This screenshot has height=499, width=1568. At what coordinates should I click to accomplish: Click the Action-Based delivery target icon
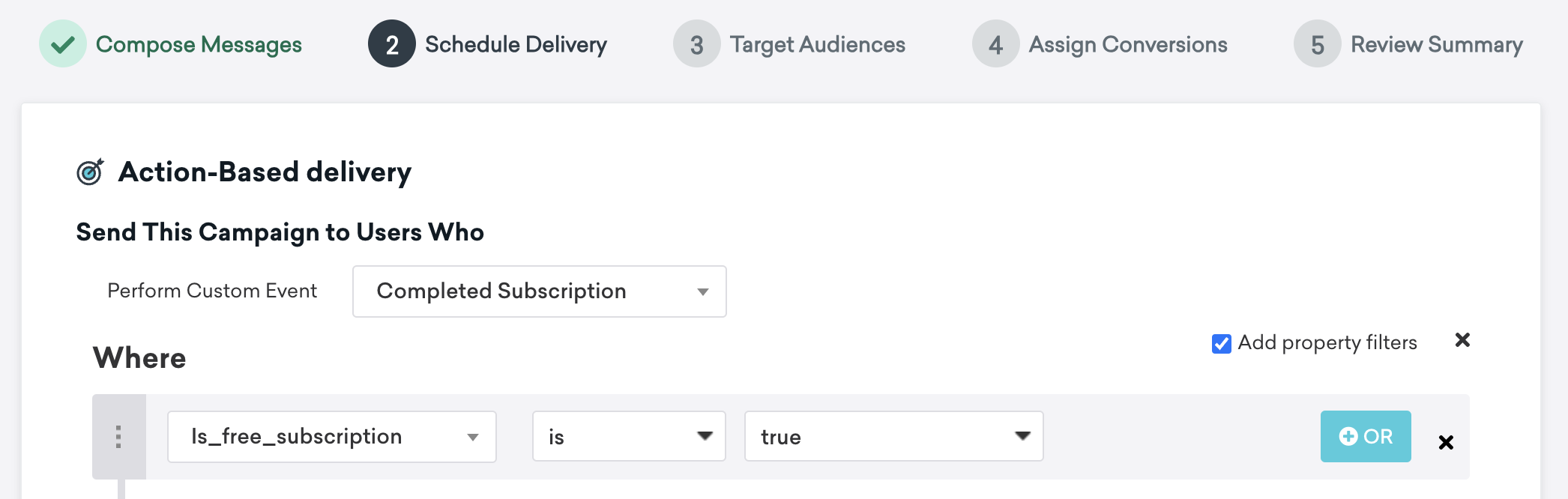[x=90, y=172]
